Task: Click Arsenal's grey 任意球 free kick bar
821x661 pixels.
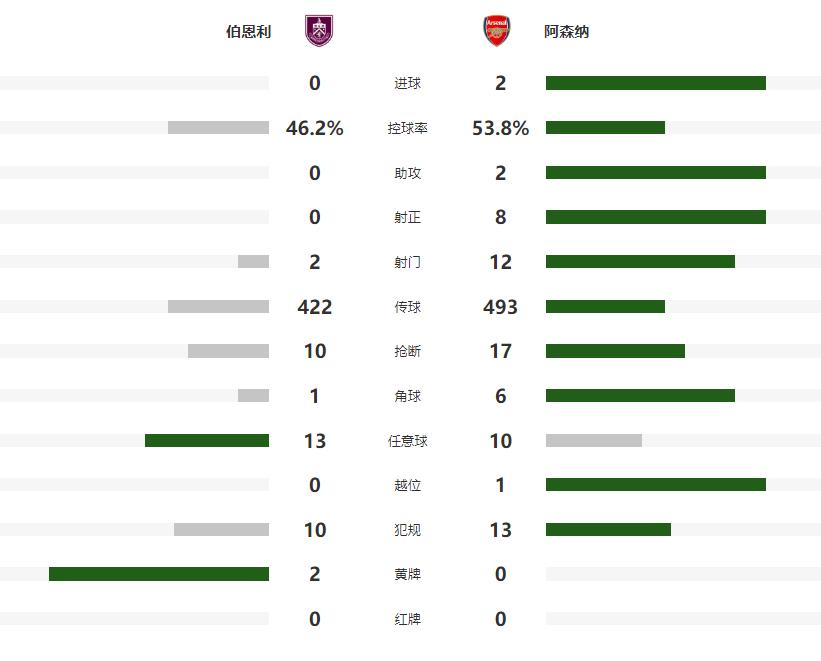Action: pos(593,440)
